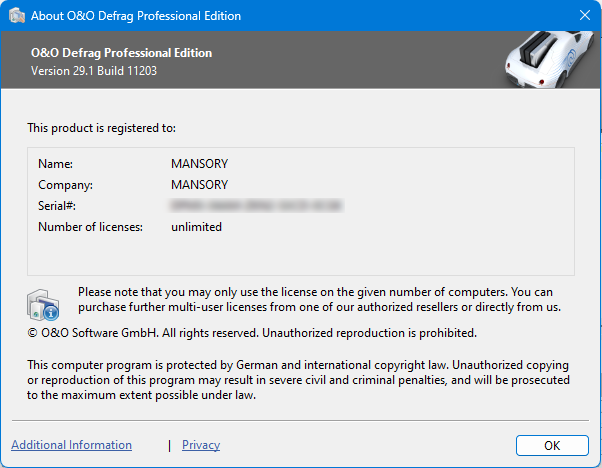This screenshot has width=602, height=468.
Task: Click the white race car logo
Action: pos(546,60)
